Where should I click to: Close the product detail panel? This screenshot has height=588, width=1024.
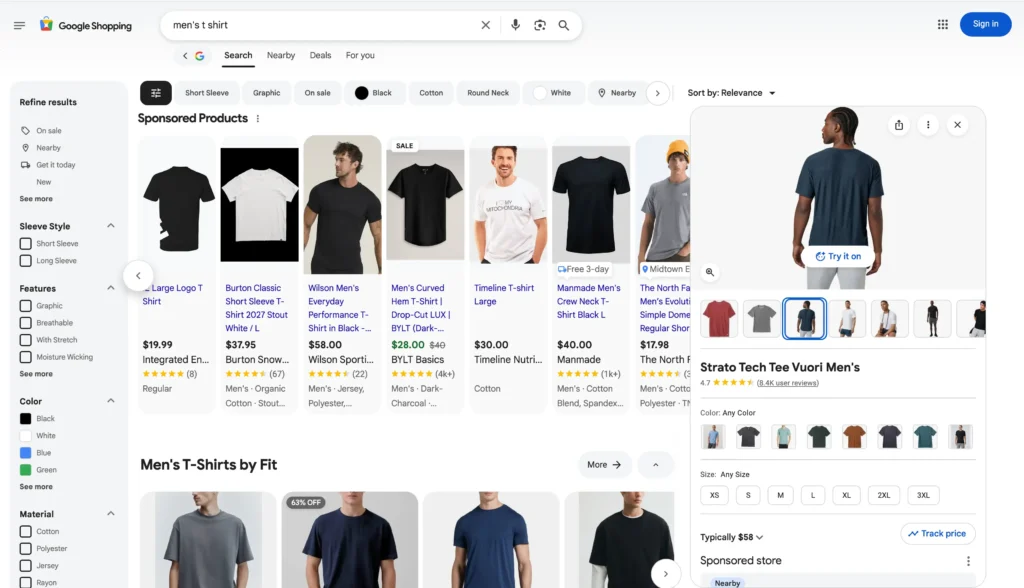[x=957, y=125]
